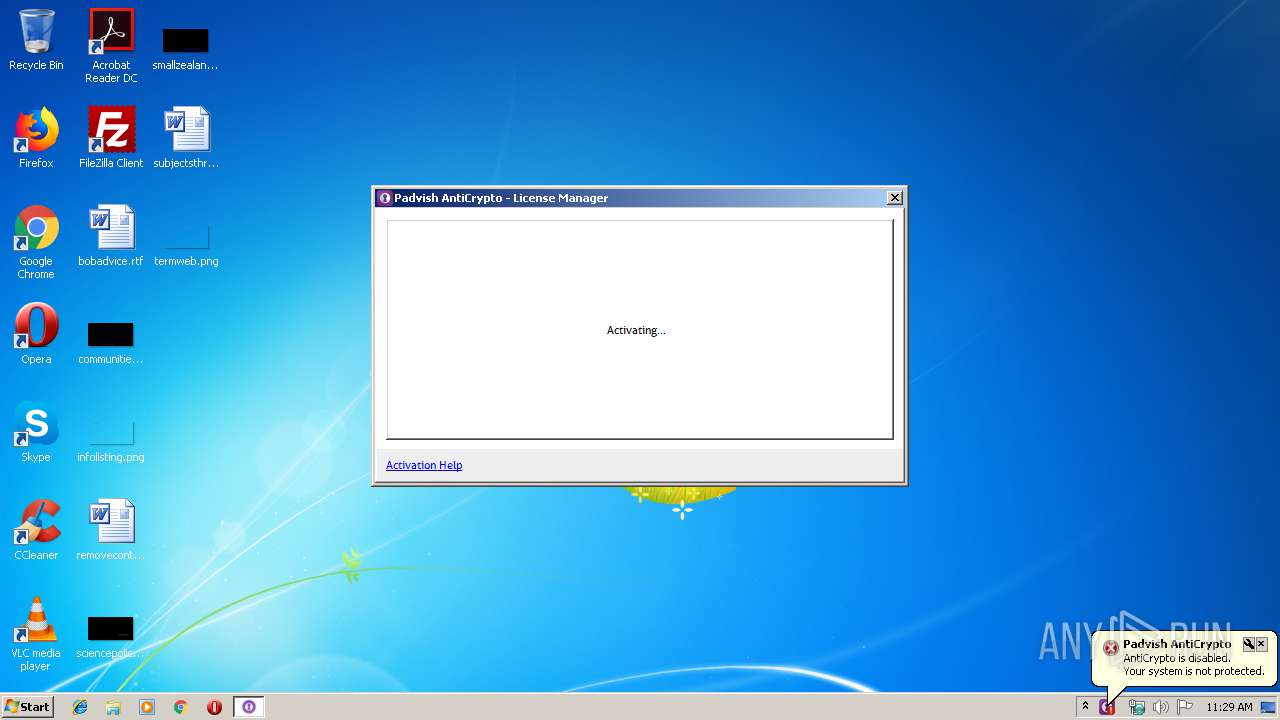Select the Recycle Bin desktop icon
This screenshot has height=720, width=1280.
pos(36,41)
